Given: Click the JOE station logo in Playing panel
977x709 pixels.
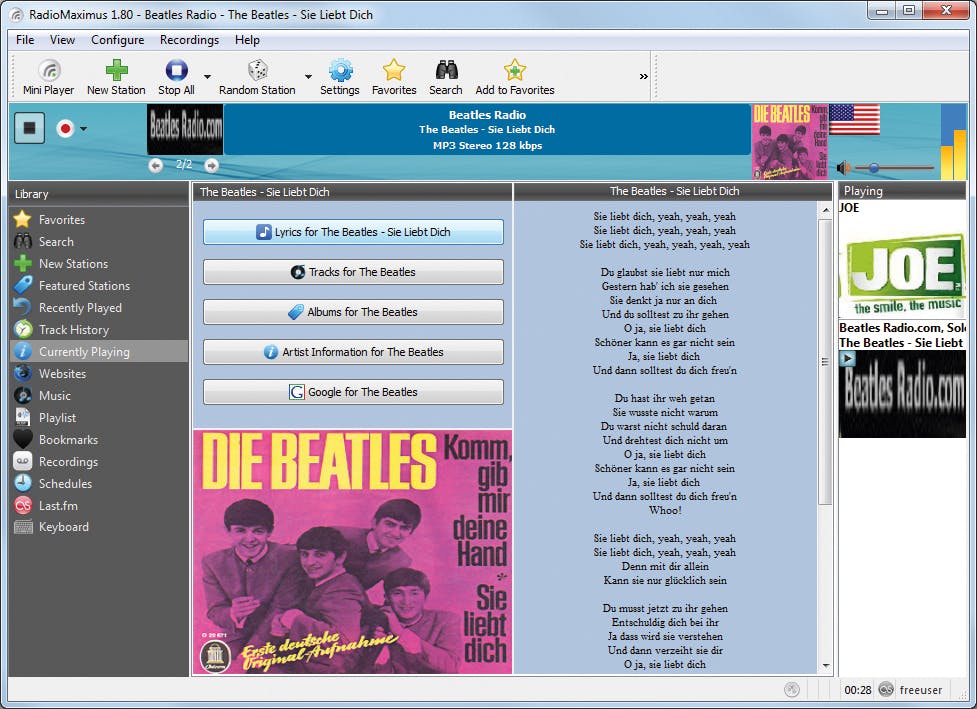Looking at the screenshot, I should point(902,274).
